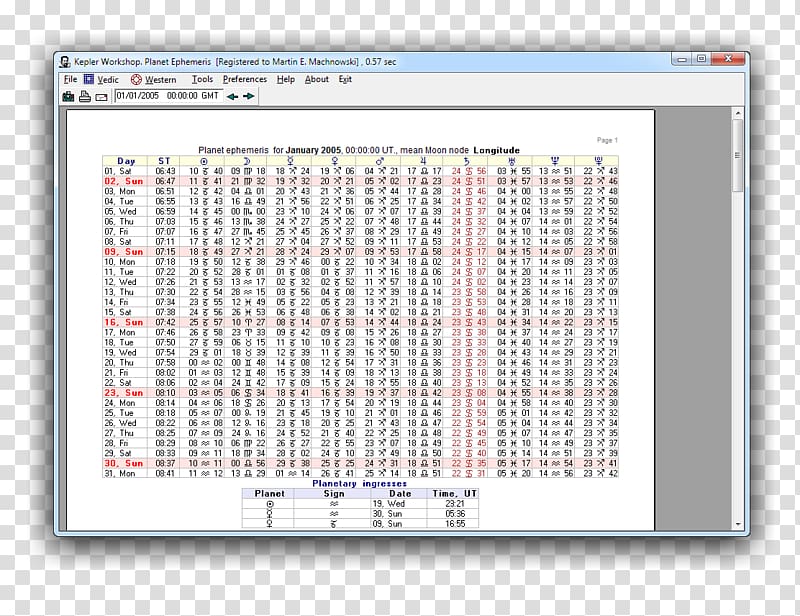Minimize the Kepler Workshop window

[683, 59]
